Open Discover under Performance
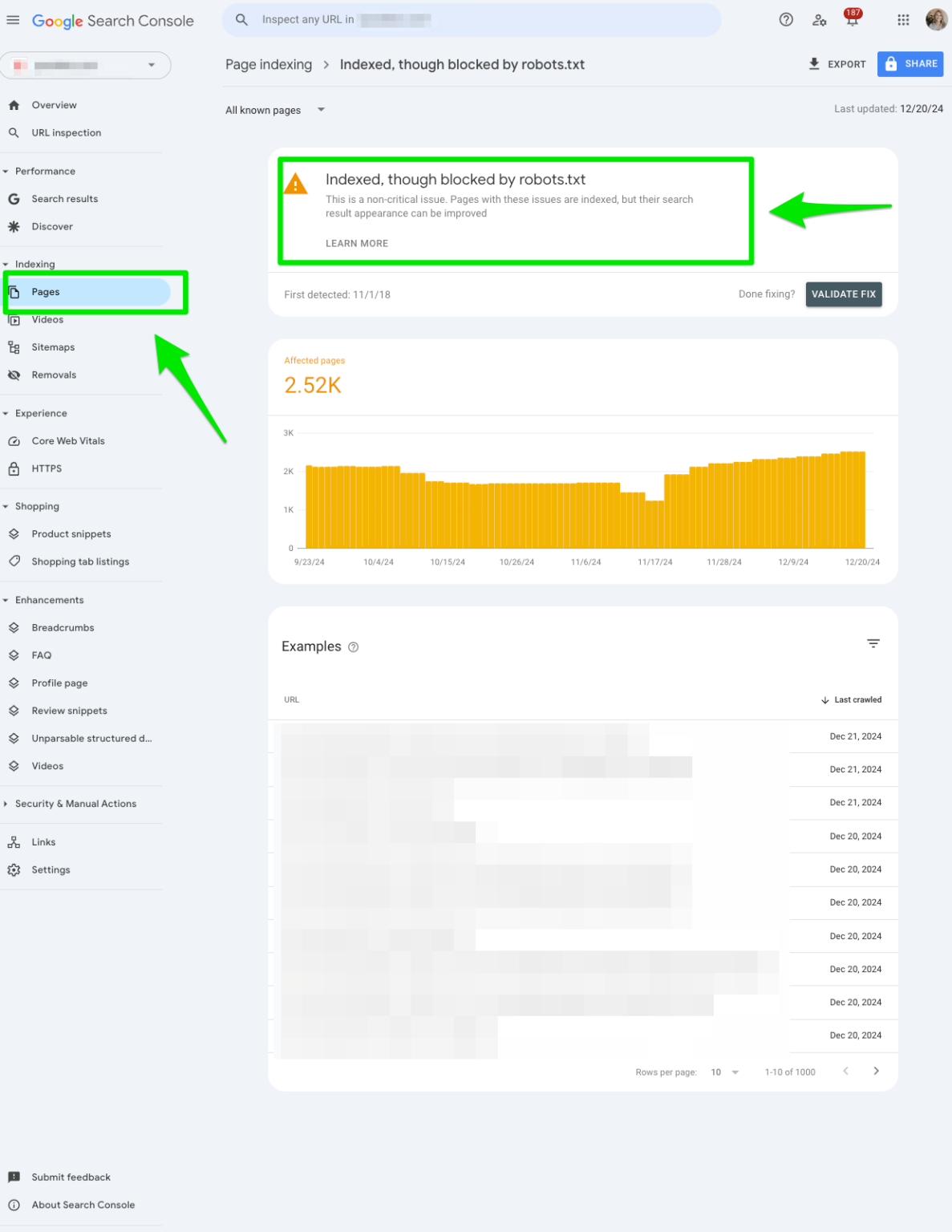This screenshot has width=952, height=1232. [52, 226]
